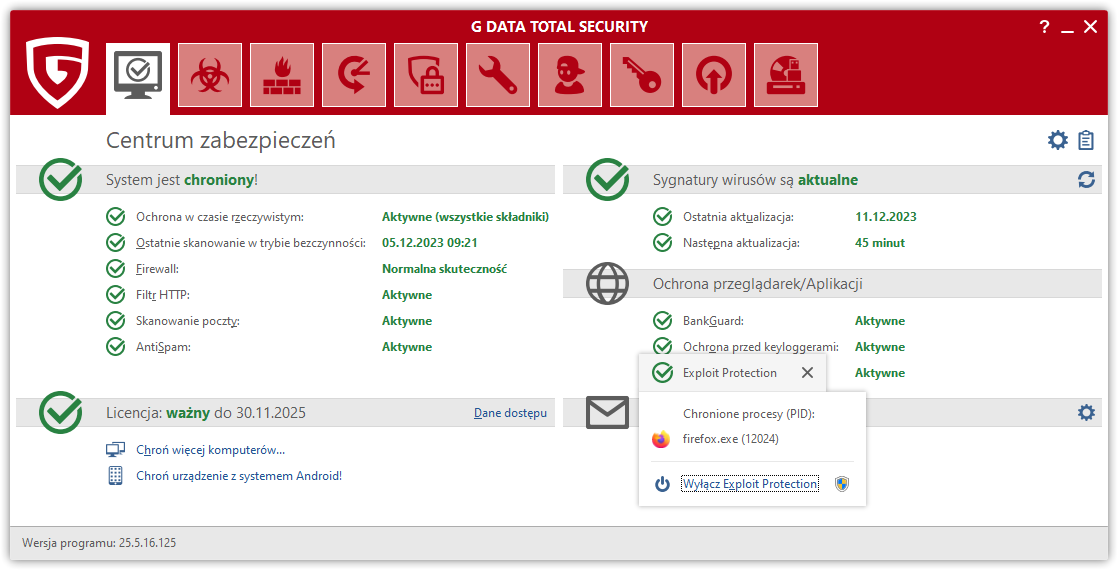Close the Exploit Protection popup
The height and width of the screenshot is (570, 1118).
[x=807, y=373]
